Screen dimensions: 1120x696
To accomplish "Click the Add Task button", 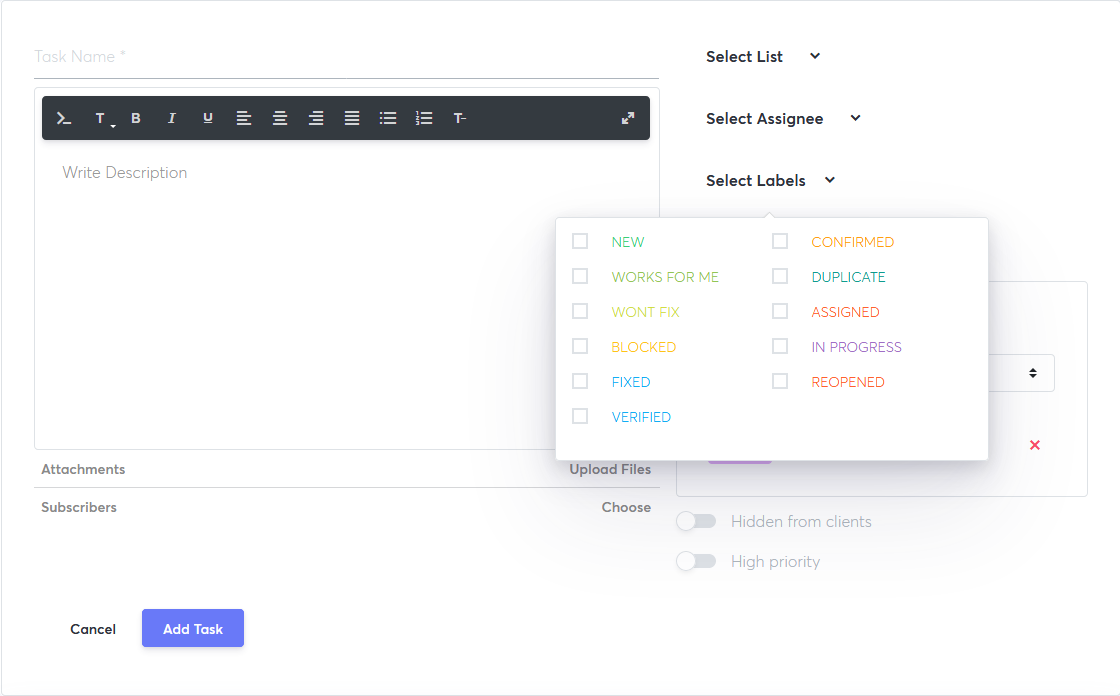I will 193,628.
